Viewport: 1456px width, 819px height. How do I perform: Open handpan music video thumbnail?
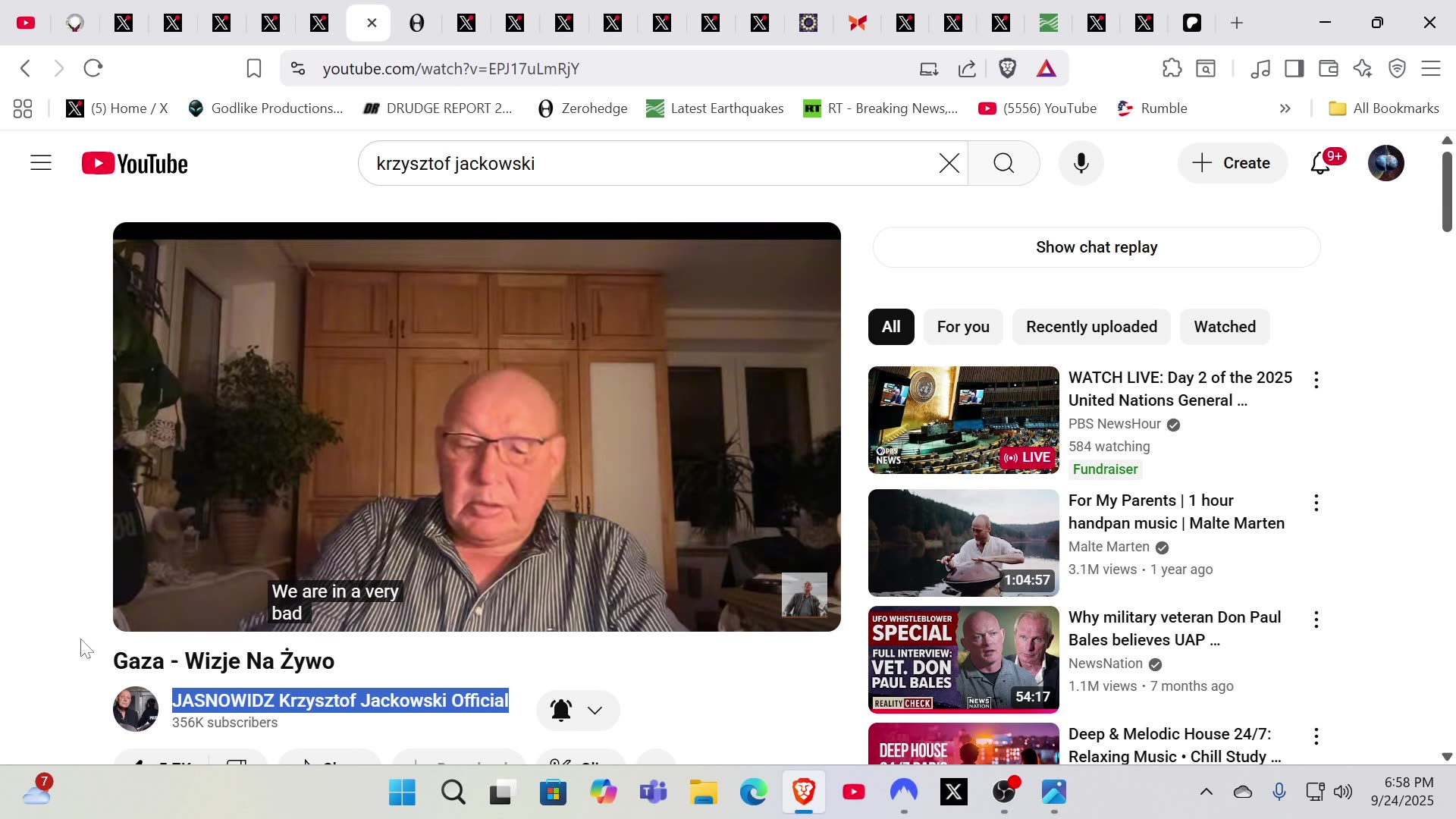coord(963,543)
